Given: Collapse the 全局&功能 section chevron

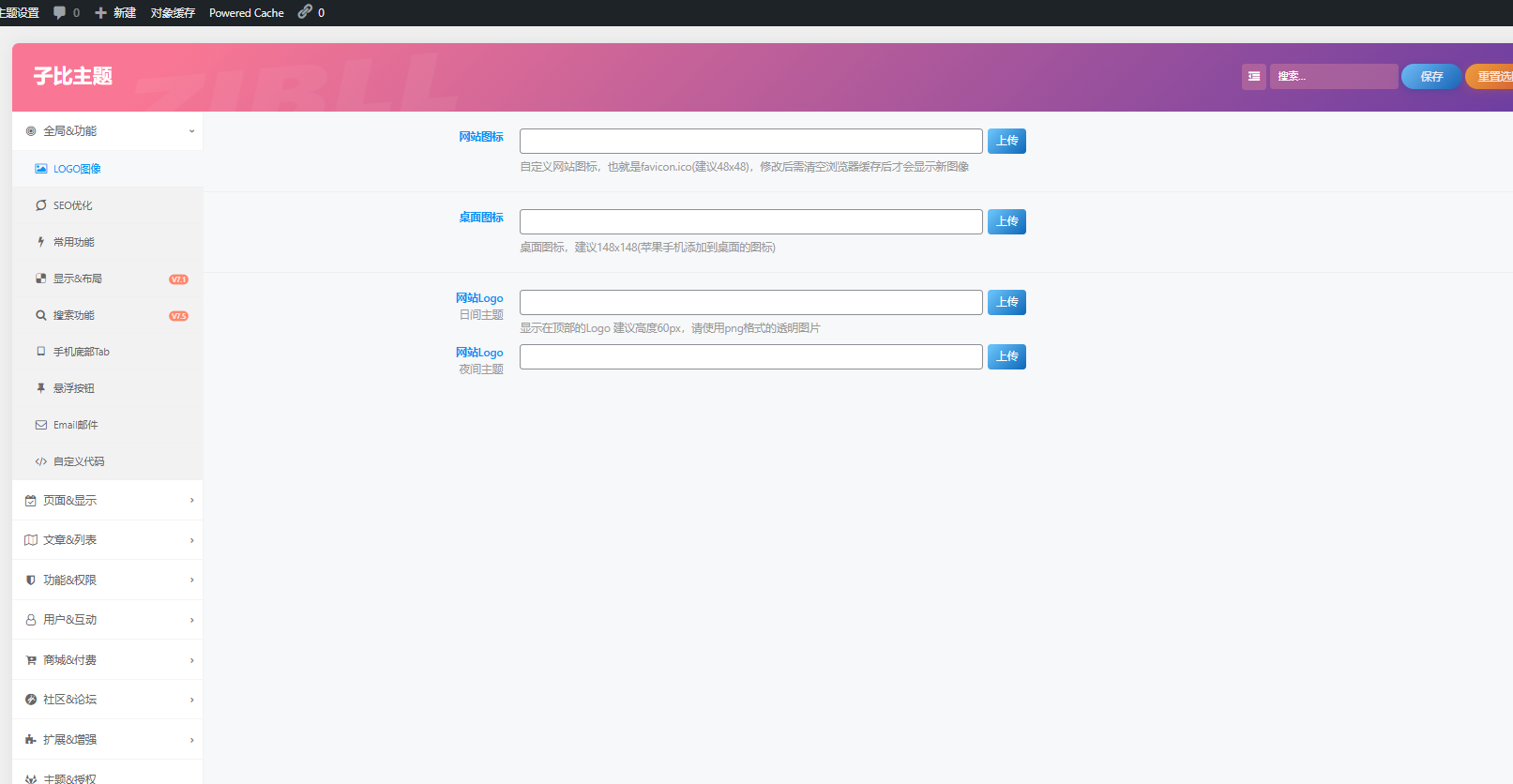Looking at the screenshot, I should [x=191, y=131].
